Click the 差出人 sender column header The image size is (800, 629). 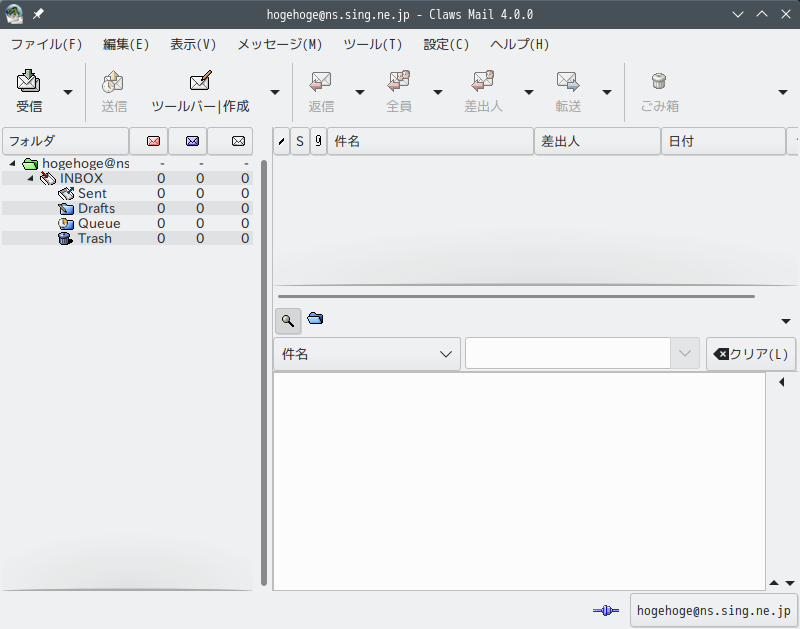point(597,141)
